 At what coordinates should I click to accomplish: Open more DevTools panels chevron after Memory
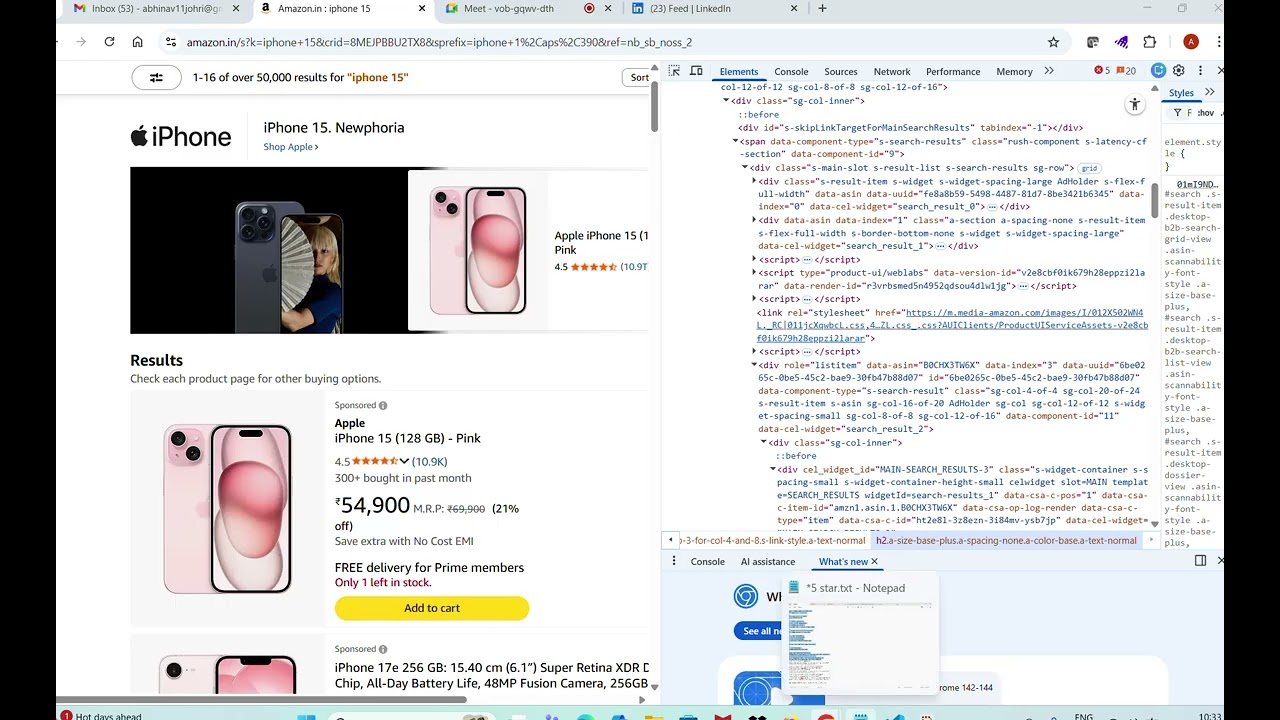coord(1049,71)
